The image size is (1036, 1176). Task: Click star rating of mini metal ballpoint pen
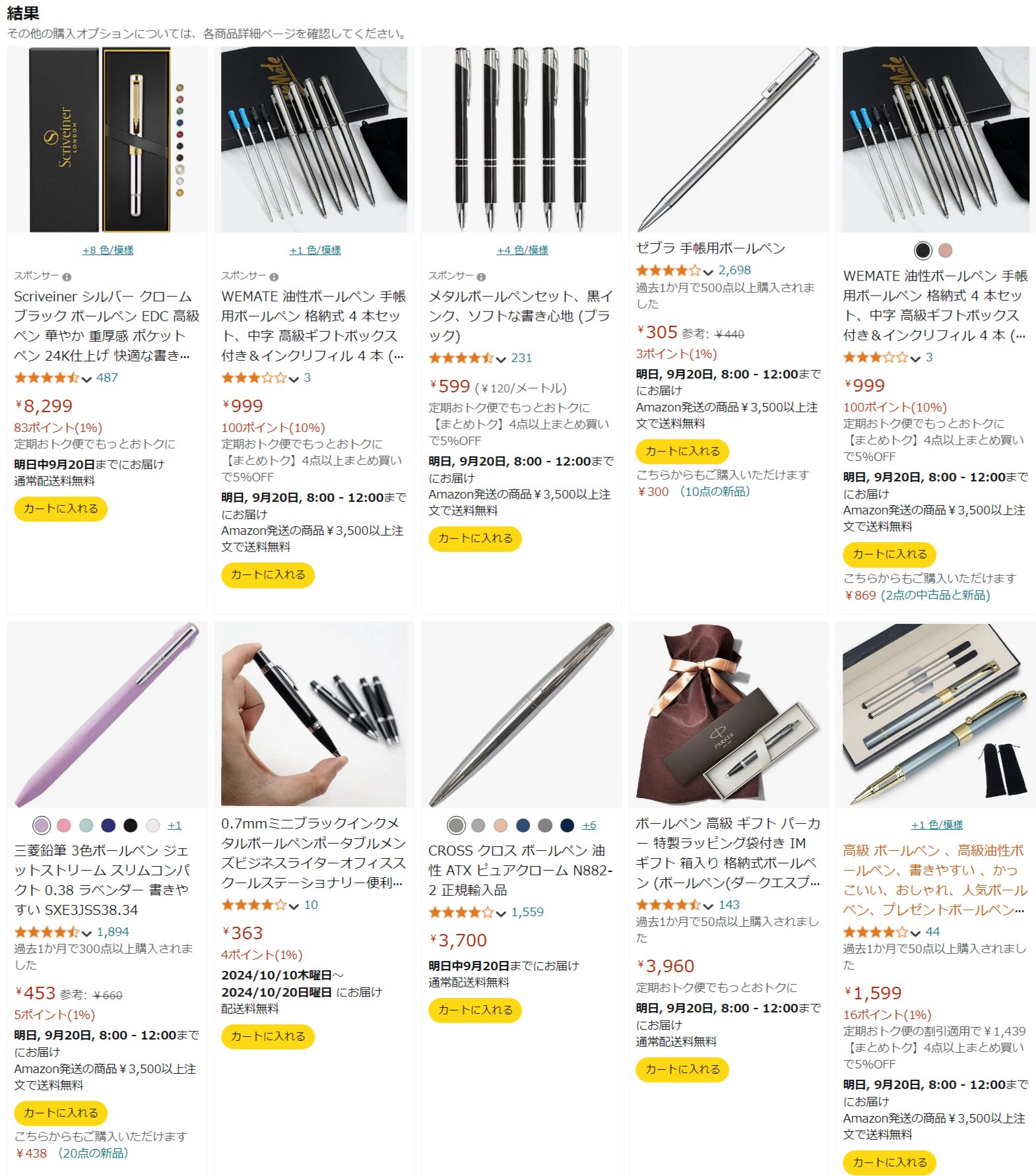253,906
